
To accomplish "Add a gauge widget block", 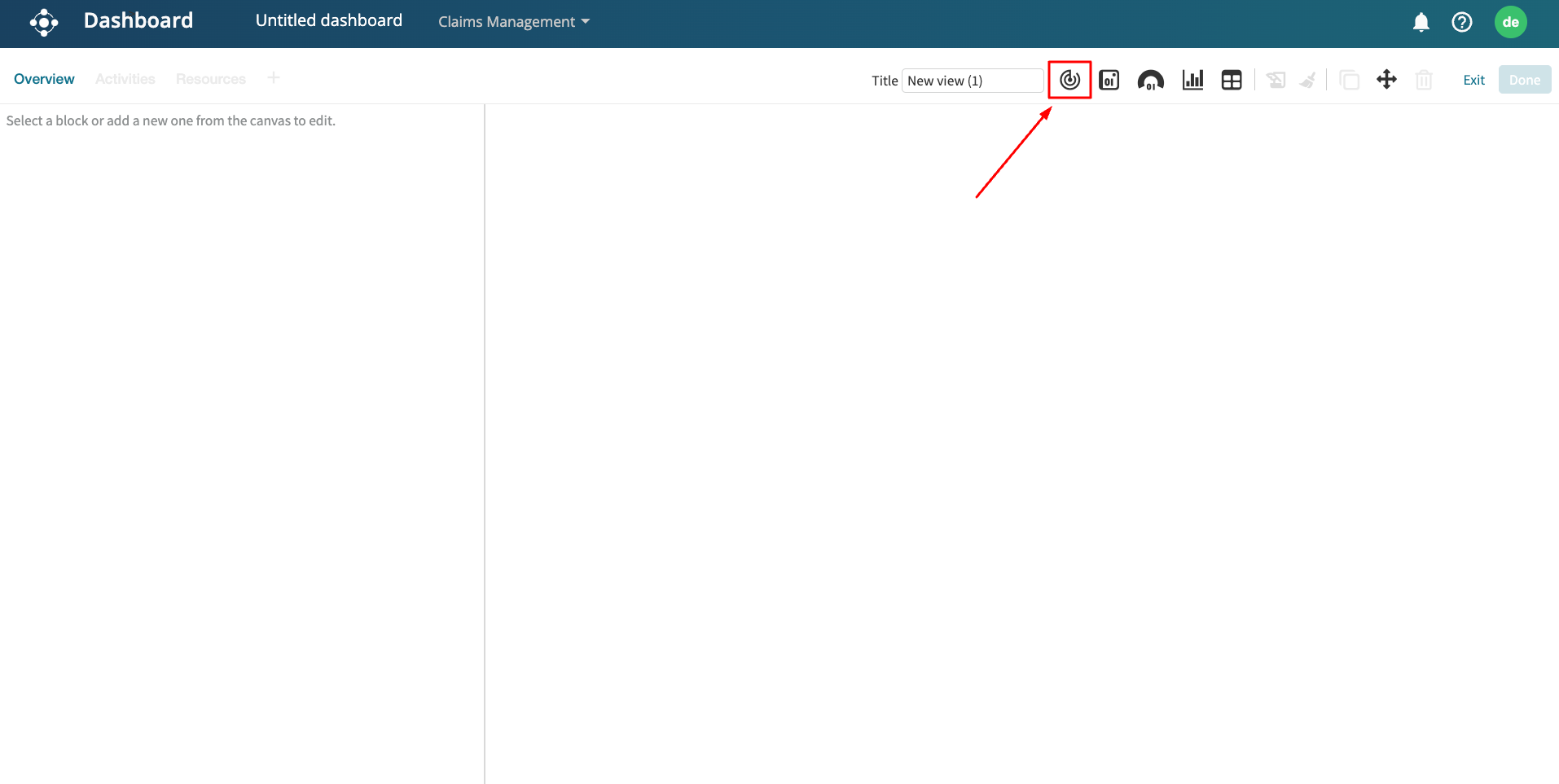I will pyautogui.click(x=1150, y=80).
